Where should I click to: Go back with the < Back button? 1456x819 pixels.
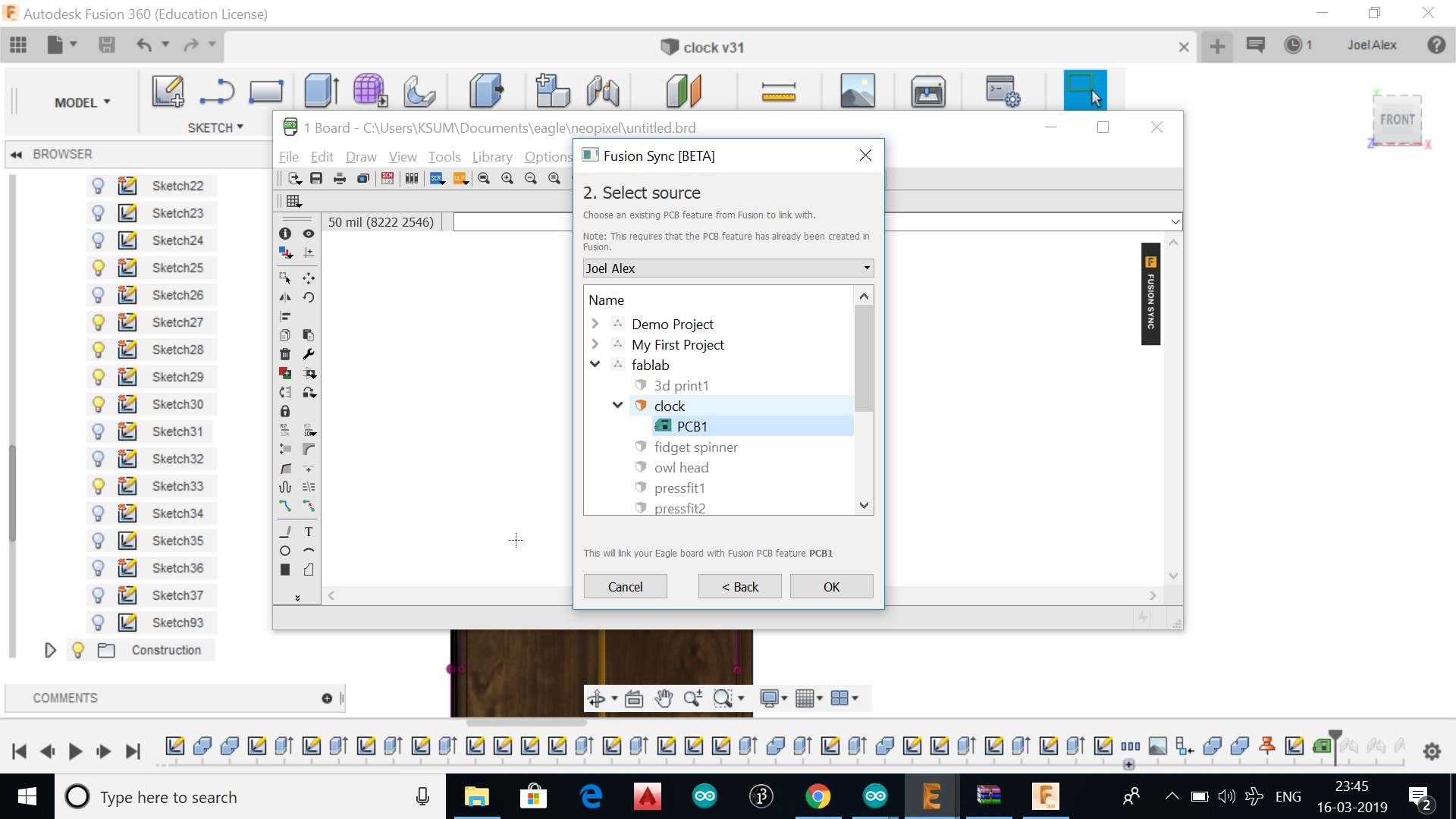tap(739, 587)
